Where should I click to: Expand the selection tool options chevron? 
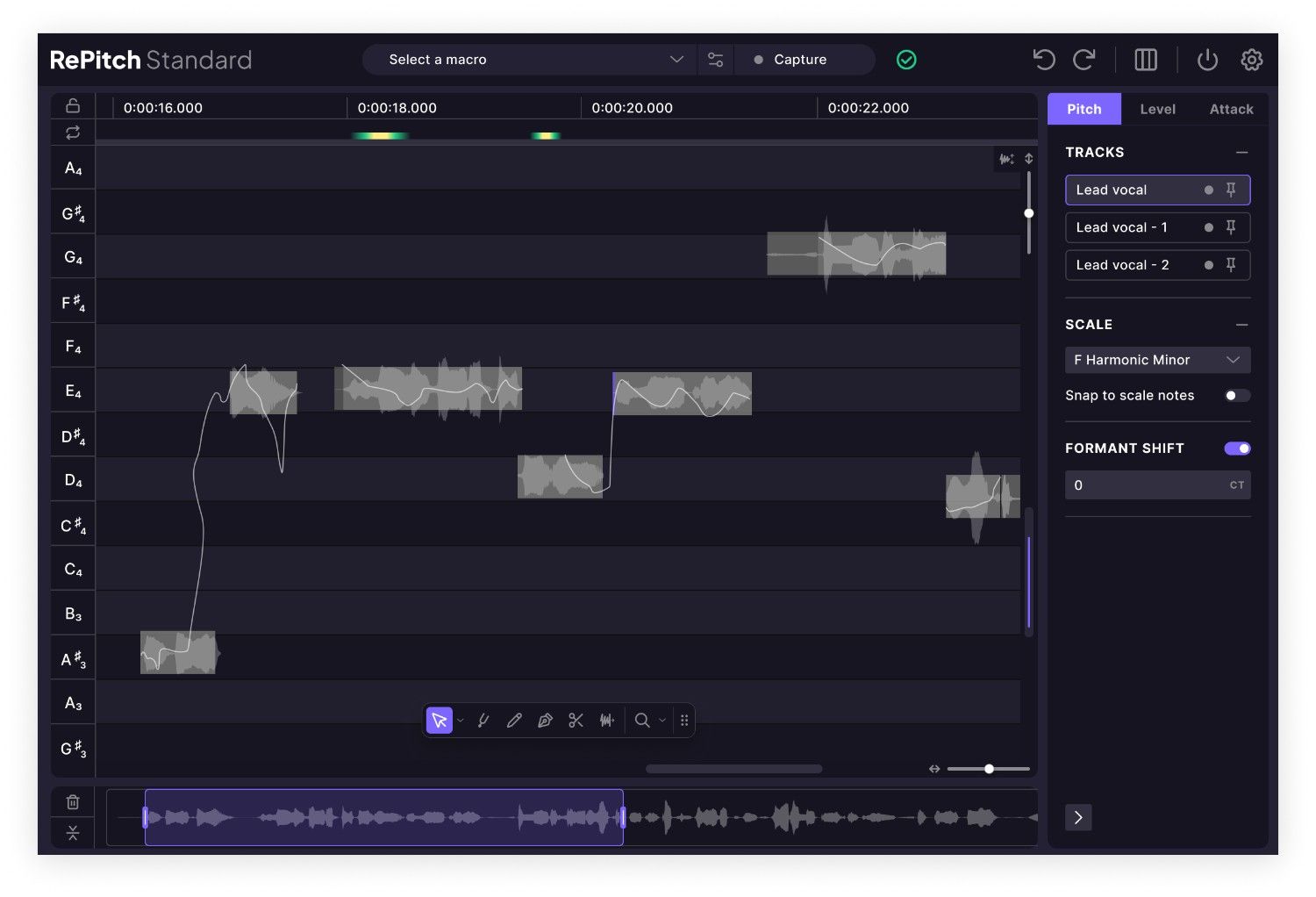[461, 720]
